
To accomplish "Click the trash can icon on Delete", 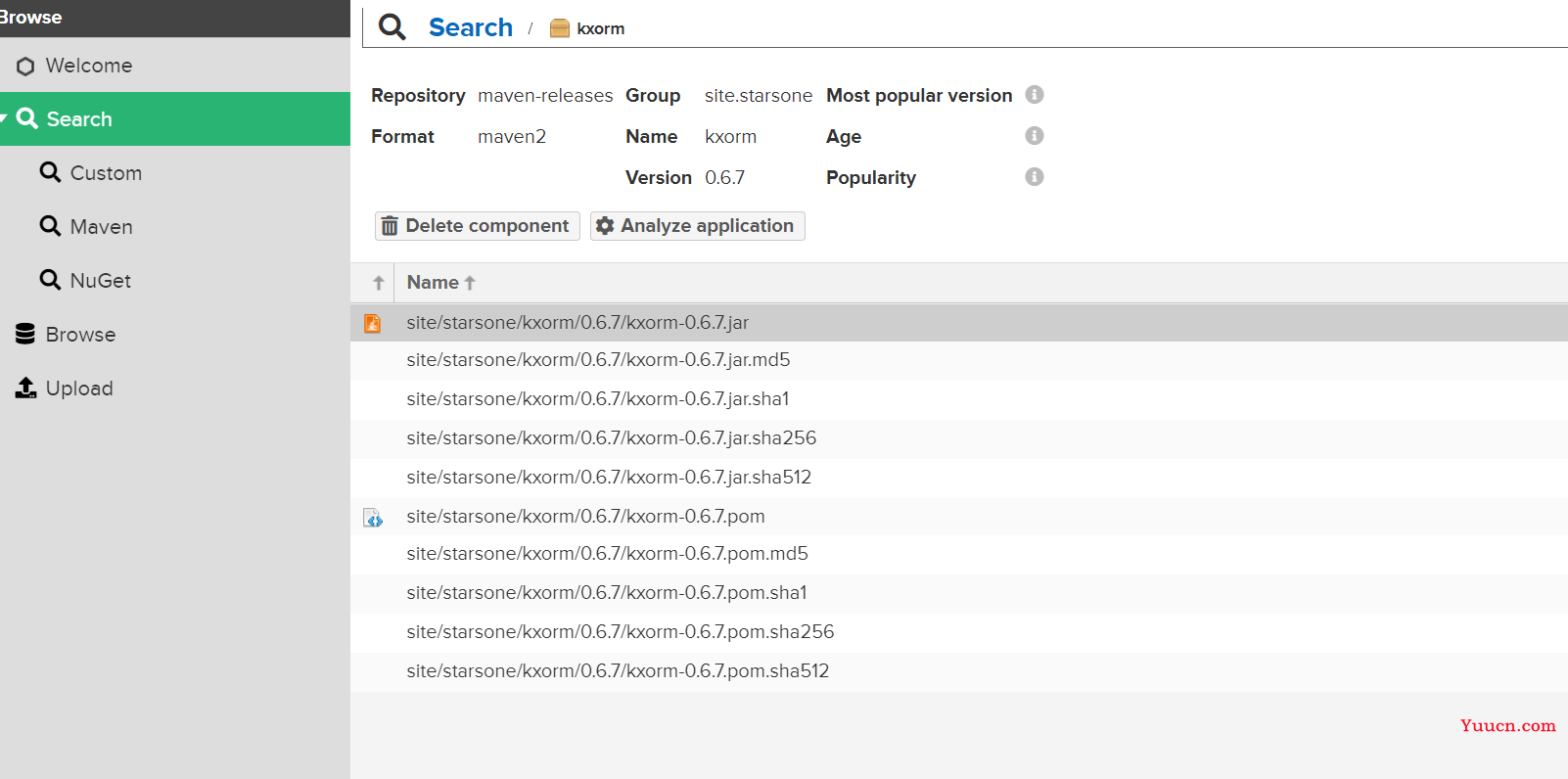I will click(x=390, y=226).
